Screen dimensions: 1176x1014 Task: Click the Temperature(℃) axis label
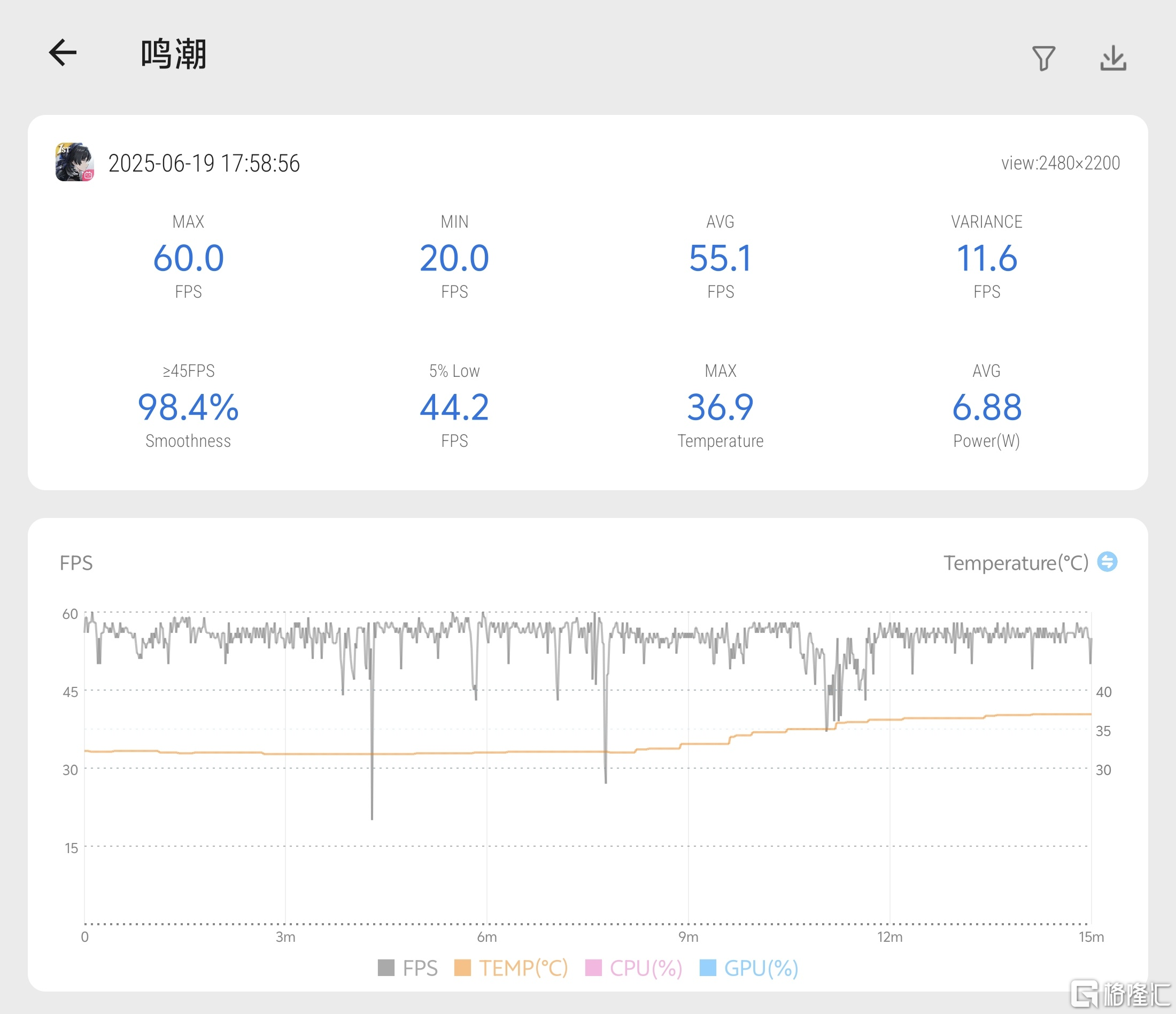[x=1016, y=563]
